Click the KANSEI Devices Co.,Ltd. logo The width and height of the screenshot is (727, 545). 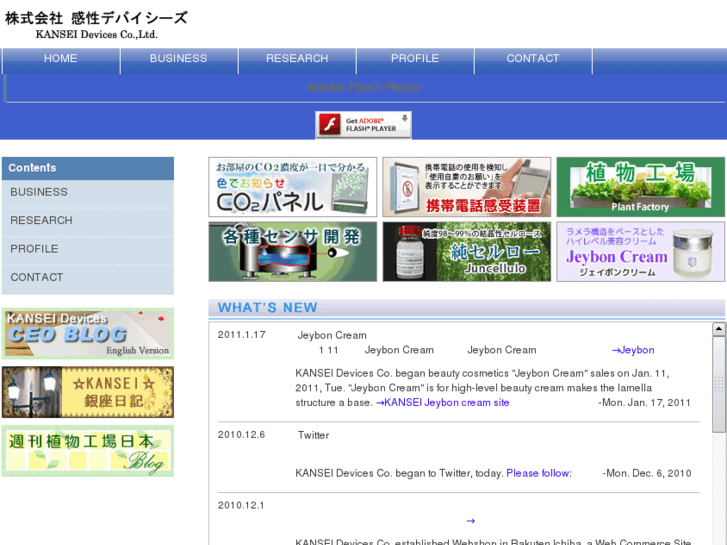pos(96,25)
